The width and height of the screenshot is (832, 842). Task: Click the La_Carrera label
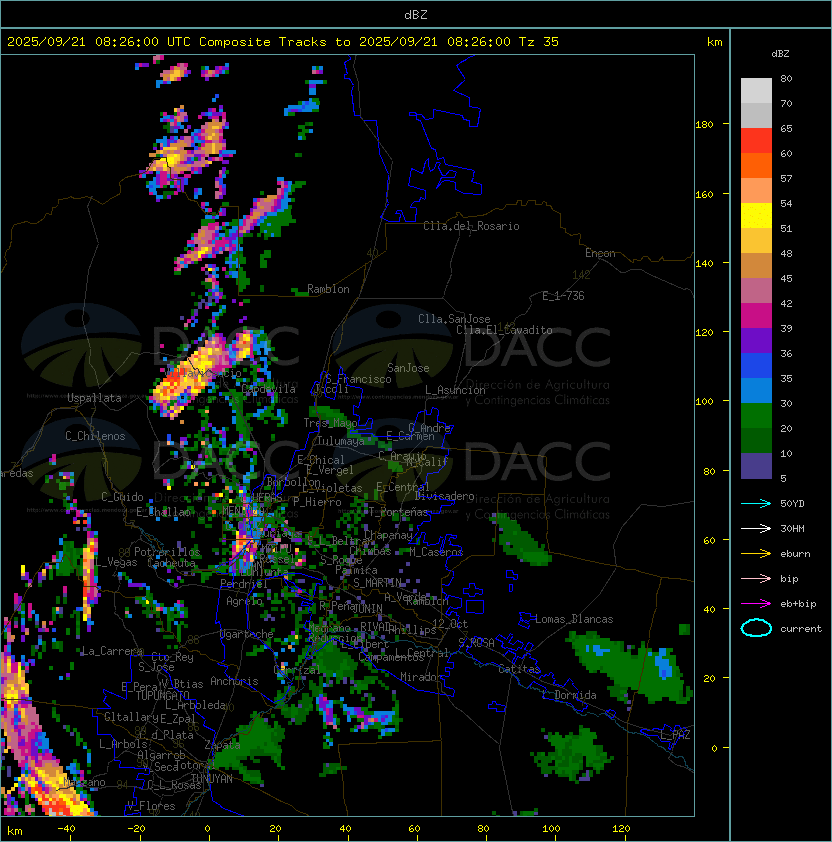point(112,651)
